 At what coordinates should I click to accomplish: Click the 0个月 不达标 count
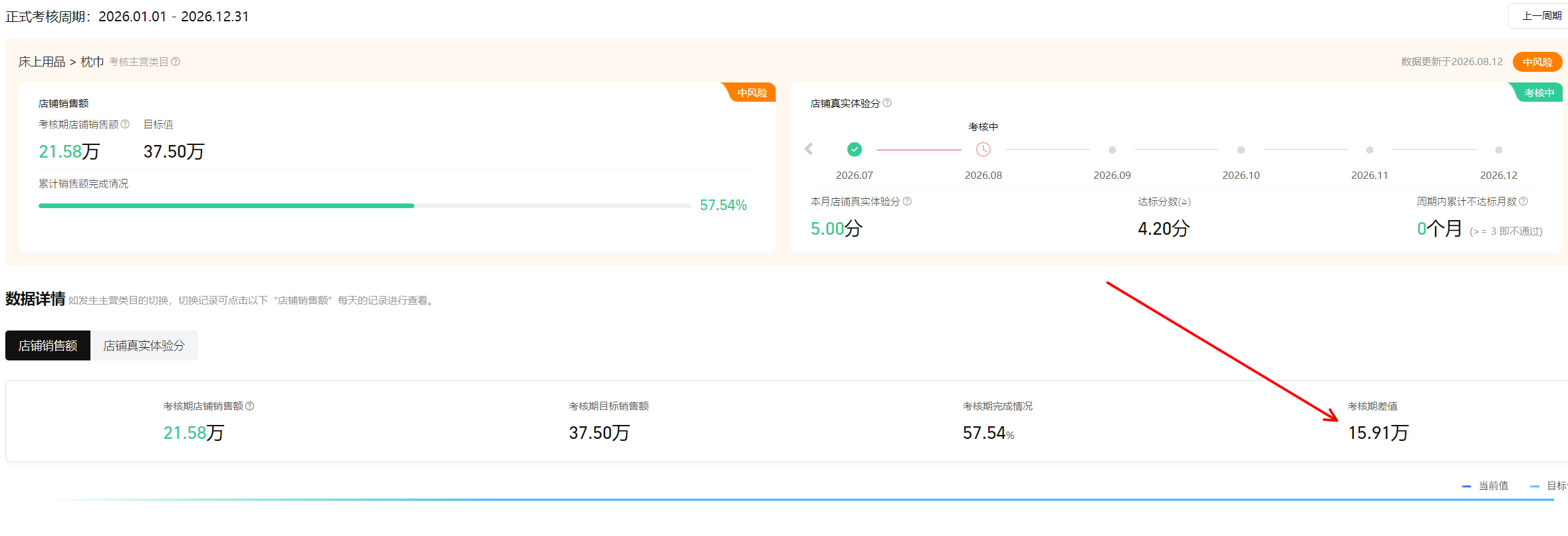click(1439, 229)
